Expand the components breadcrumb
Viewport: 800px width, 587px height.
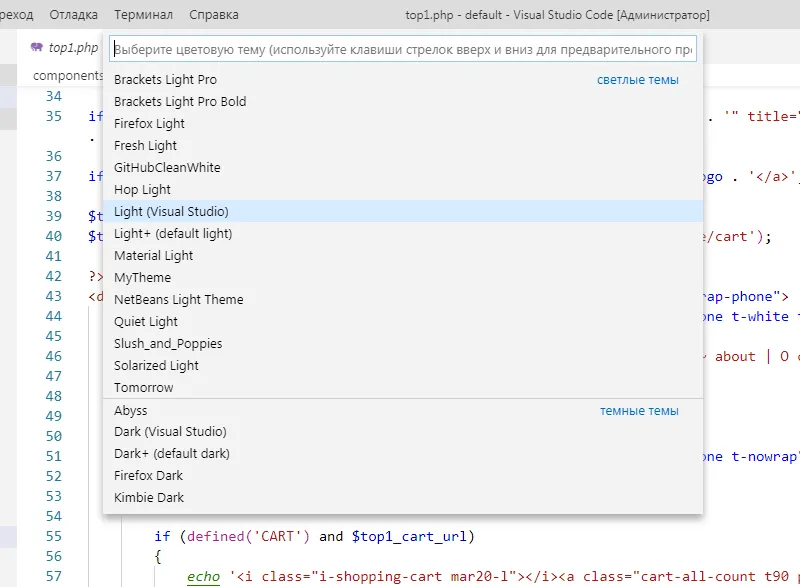pyautogui.click(x=69, y=74)
